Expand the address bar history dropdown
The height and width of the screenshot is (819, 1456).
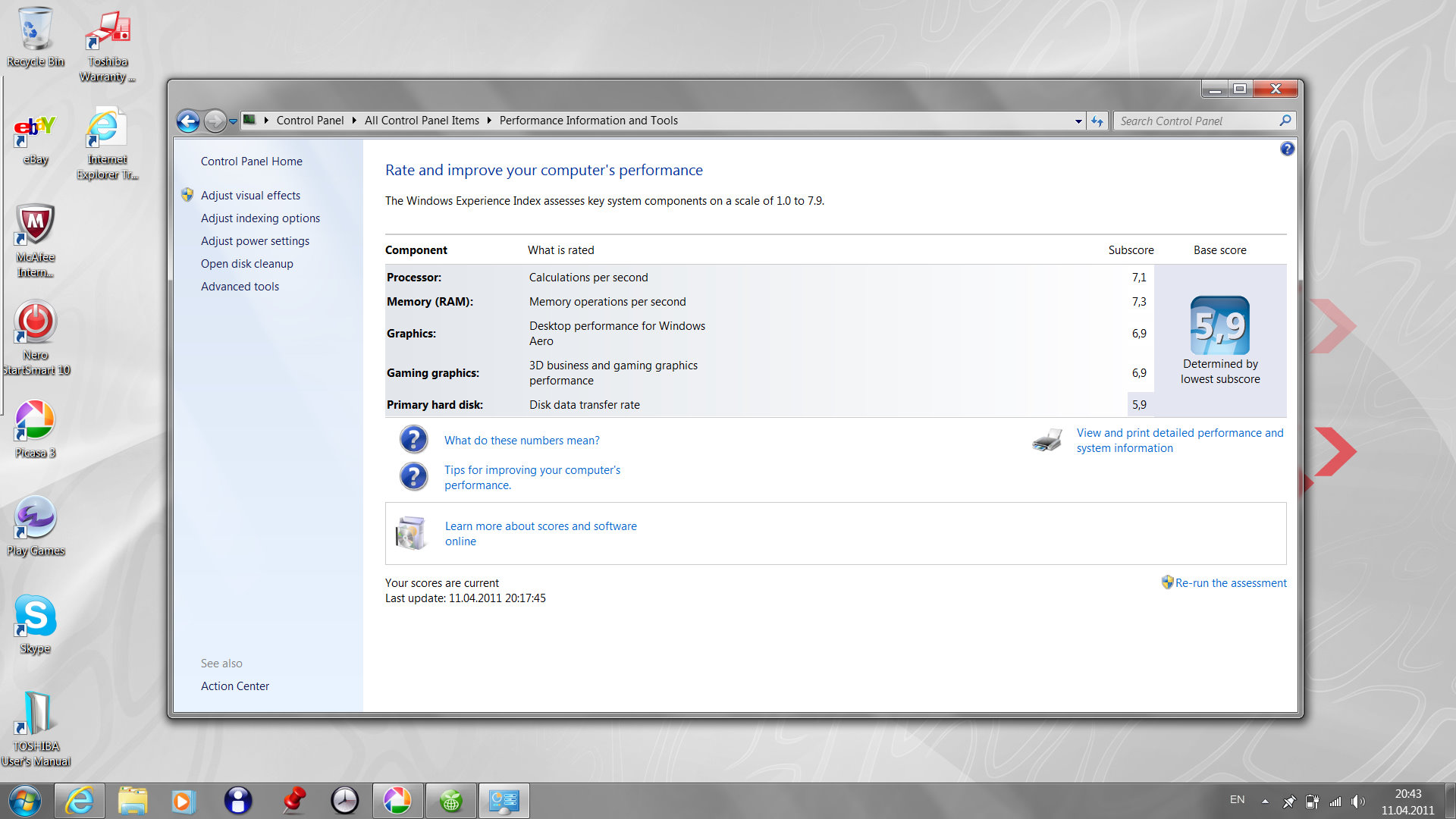(x=1078, y=121)
